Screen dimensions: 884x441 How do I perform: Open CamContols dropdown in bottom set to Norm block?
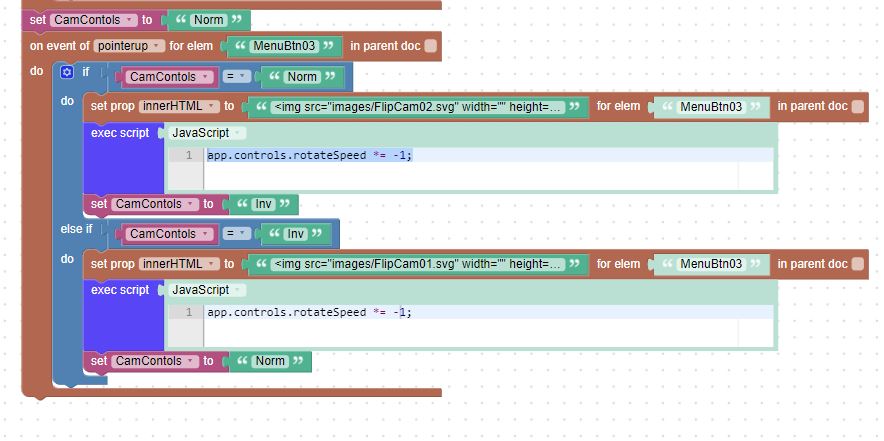click(155, 361)
